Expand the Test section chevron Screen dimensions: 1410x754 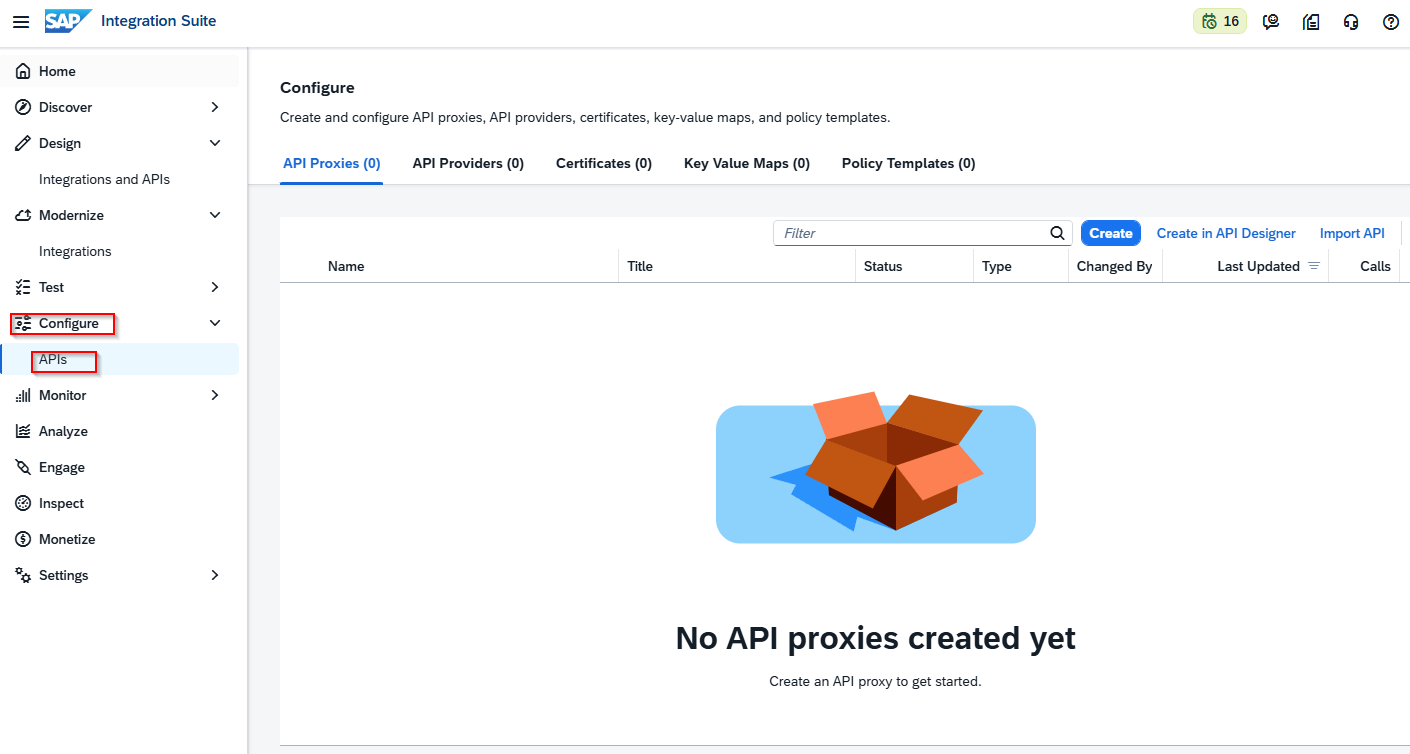215,287
